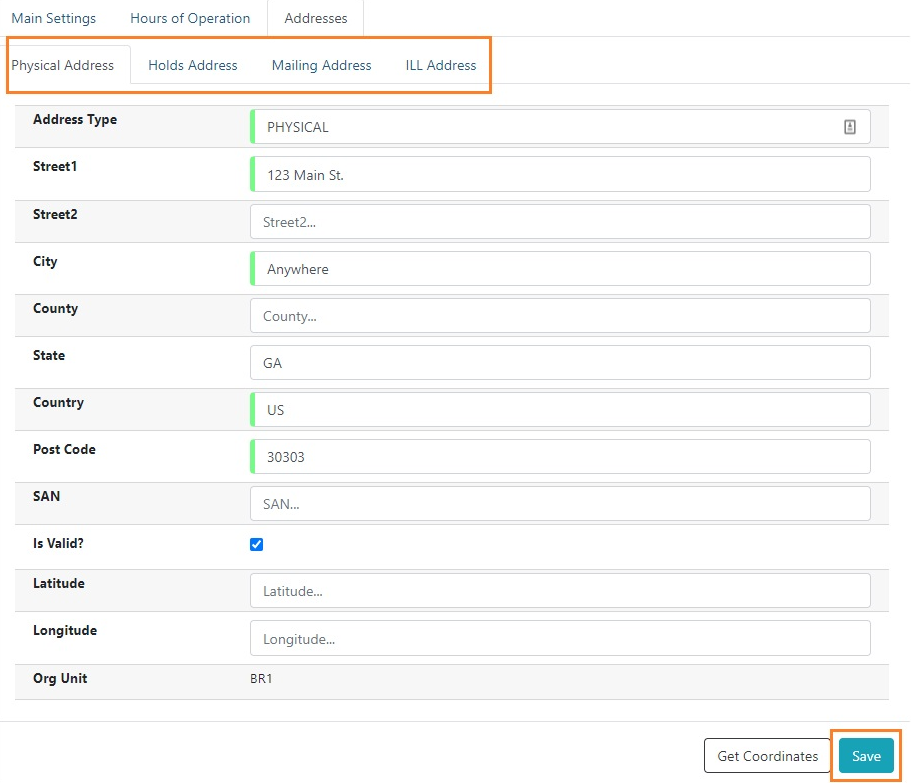911x783 pixels.
Task: Go to the ILL Address tab
Action: [441, 65]
